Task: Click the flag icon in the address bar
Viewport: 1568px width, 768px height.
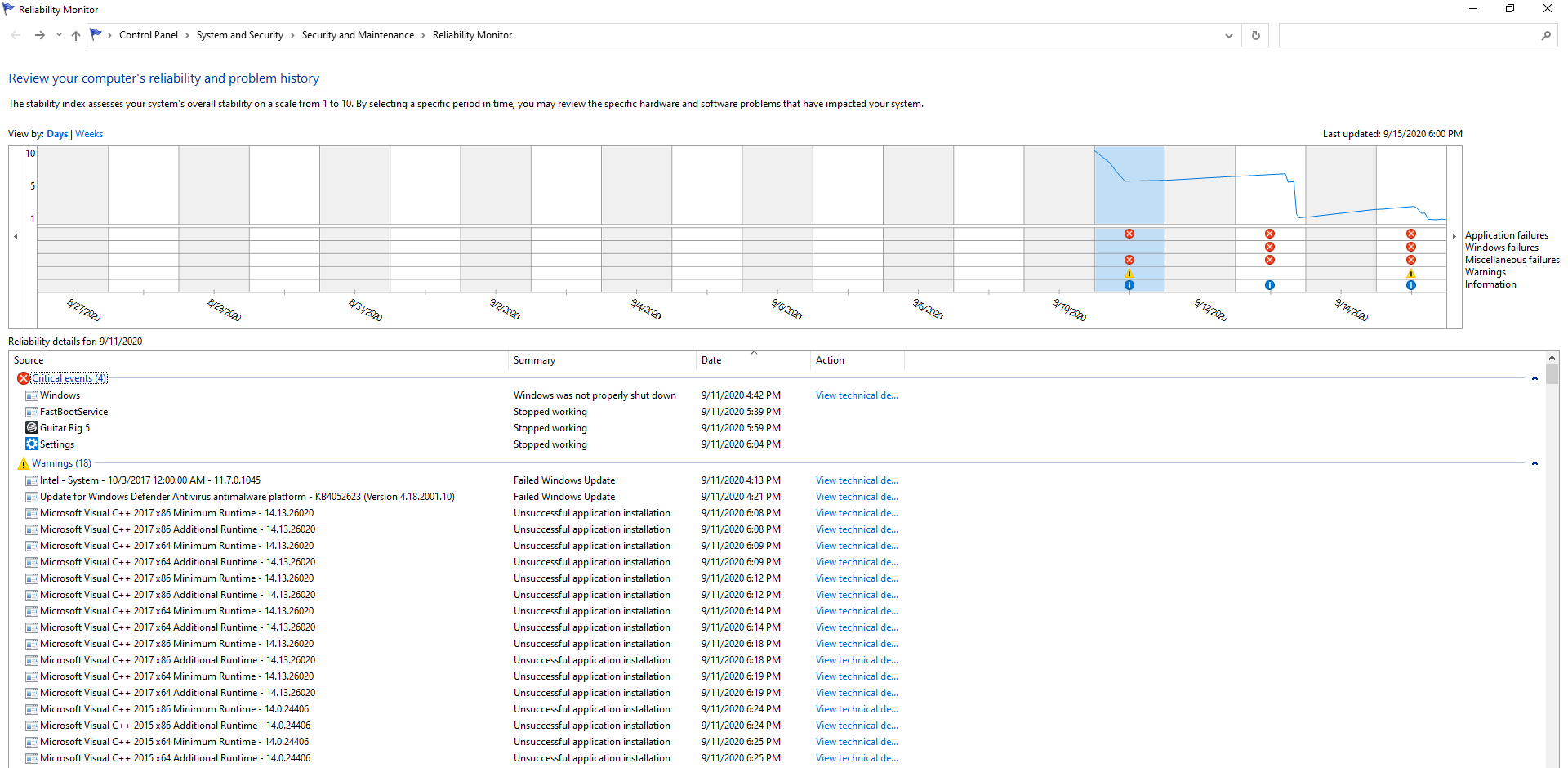Action: [96, 34]
